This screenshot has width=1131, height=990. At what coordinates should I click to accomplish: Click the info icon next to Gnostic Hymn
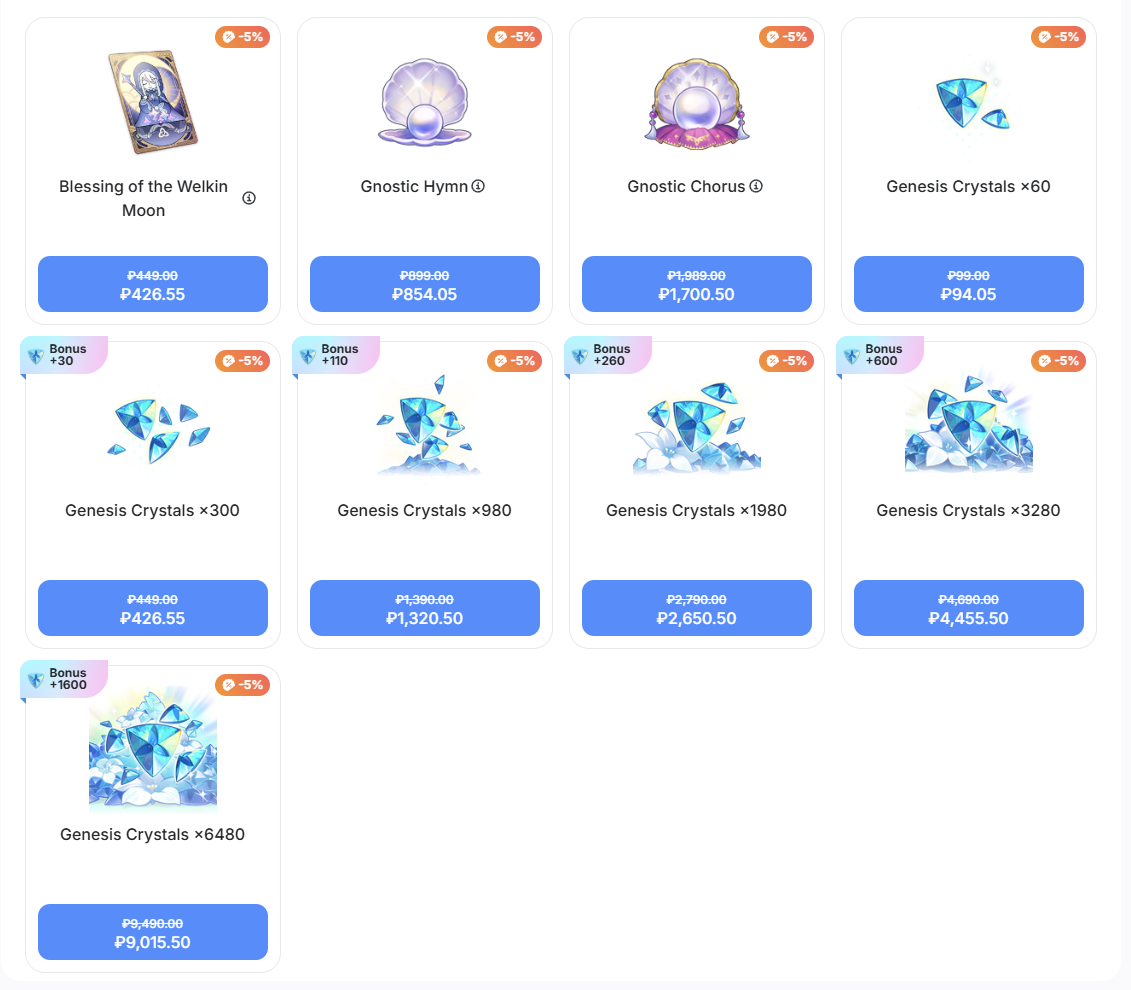pos(478,186)
